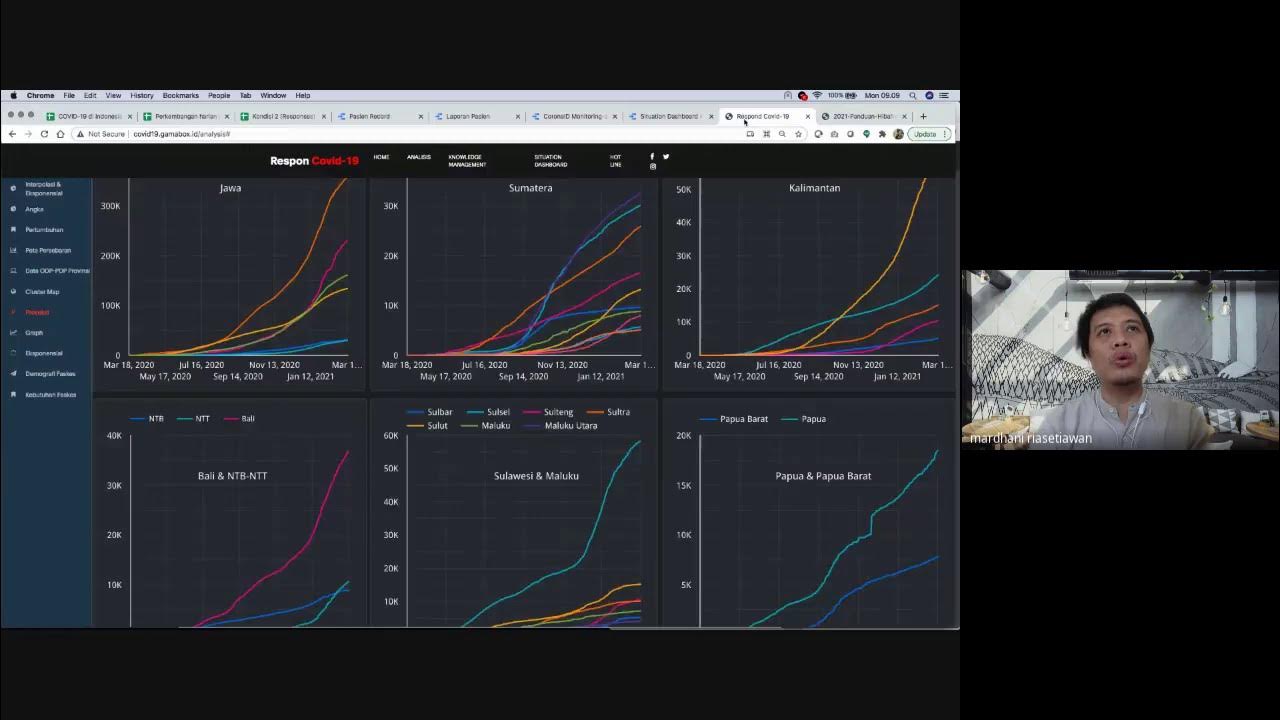
Task: Open the HOME link in site navigation
Action: tap(381, 157)
